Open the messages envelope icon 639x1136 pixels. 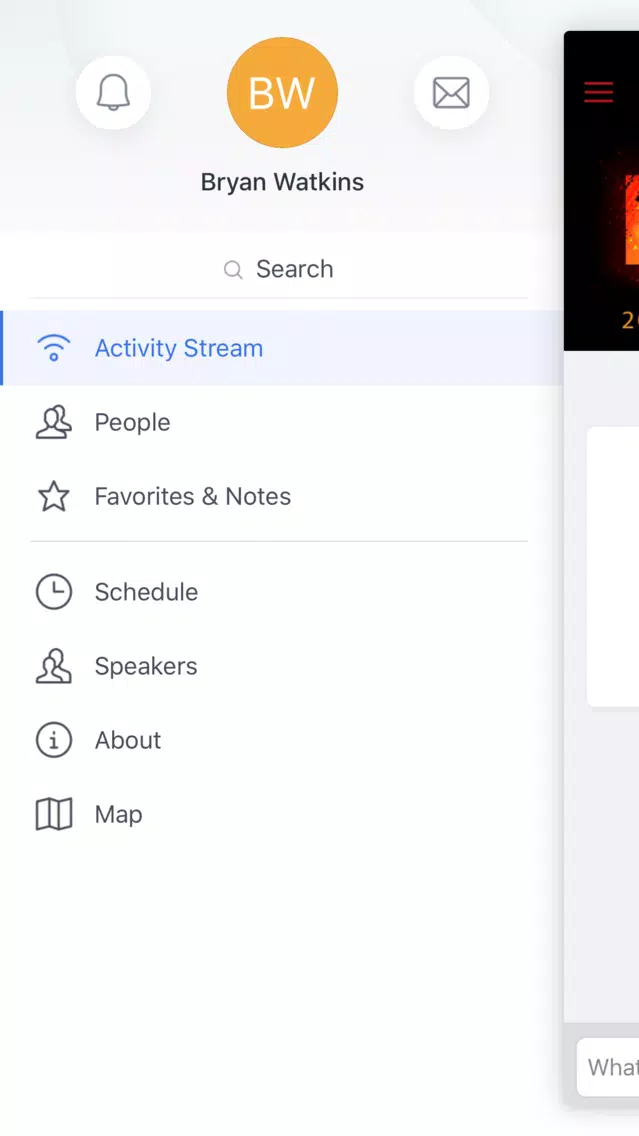(451, 93)
